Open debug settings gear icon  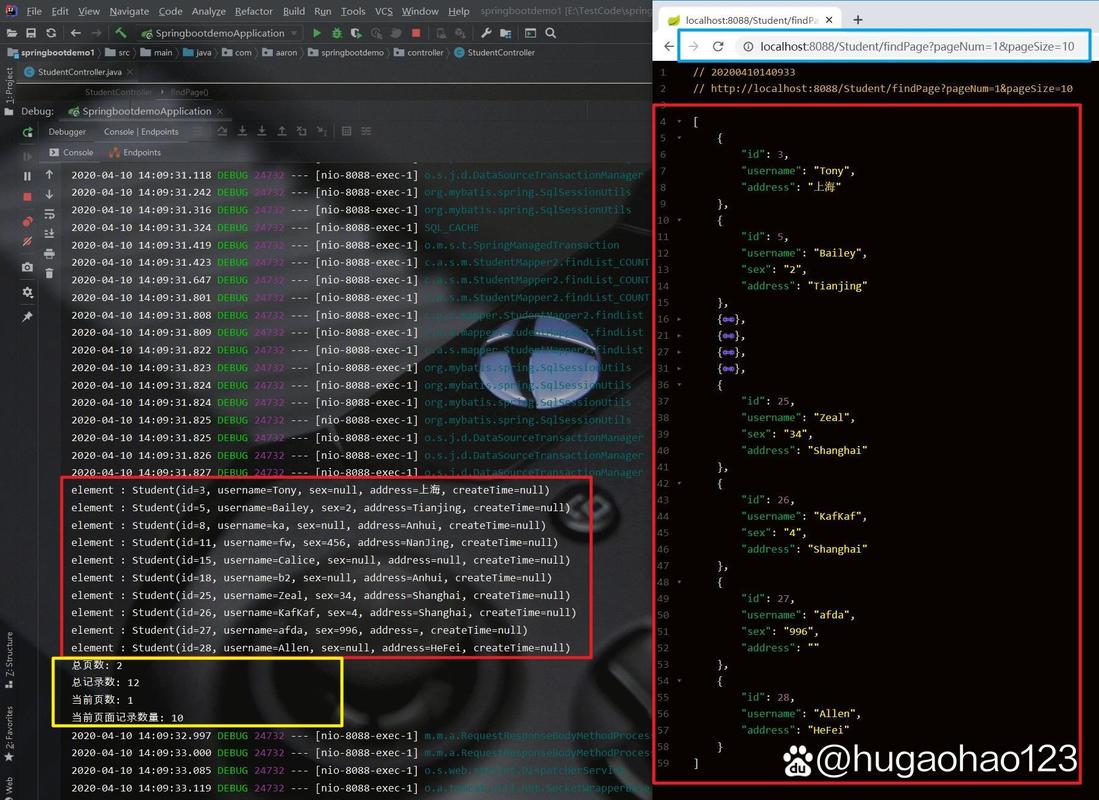[27, 292]
